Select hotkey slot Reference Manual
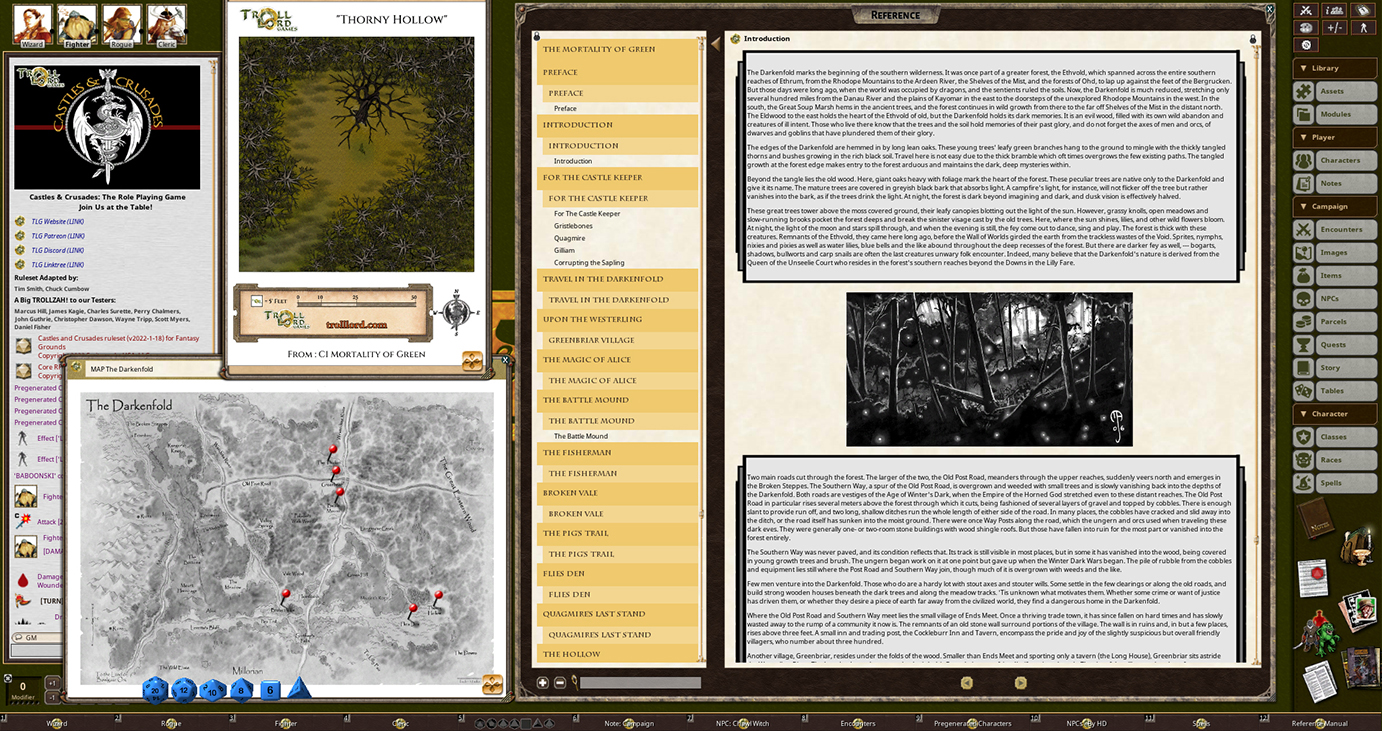The width and height of the screenshot is (1382, 731). (1319, 723)
